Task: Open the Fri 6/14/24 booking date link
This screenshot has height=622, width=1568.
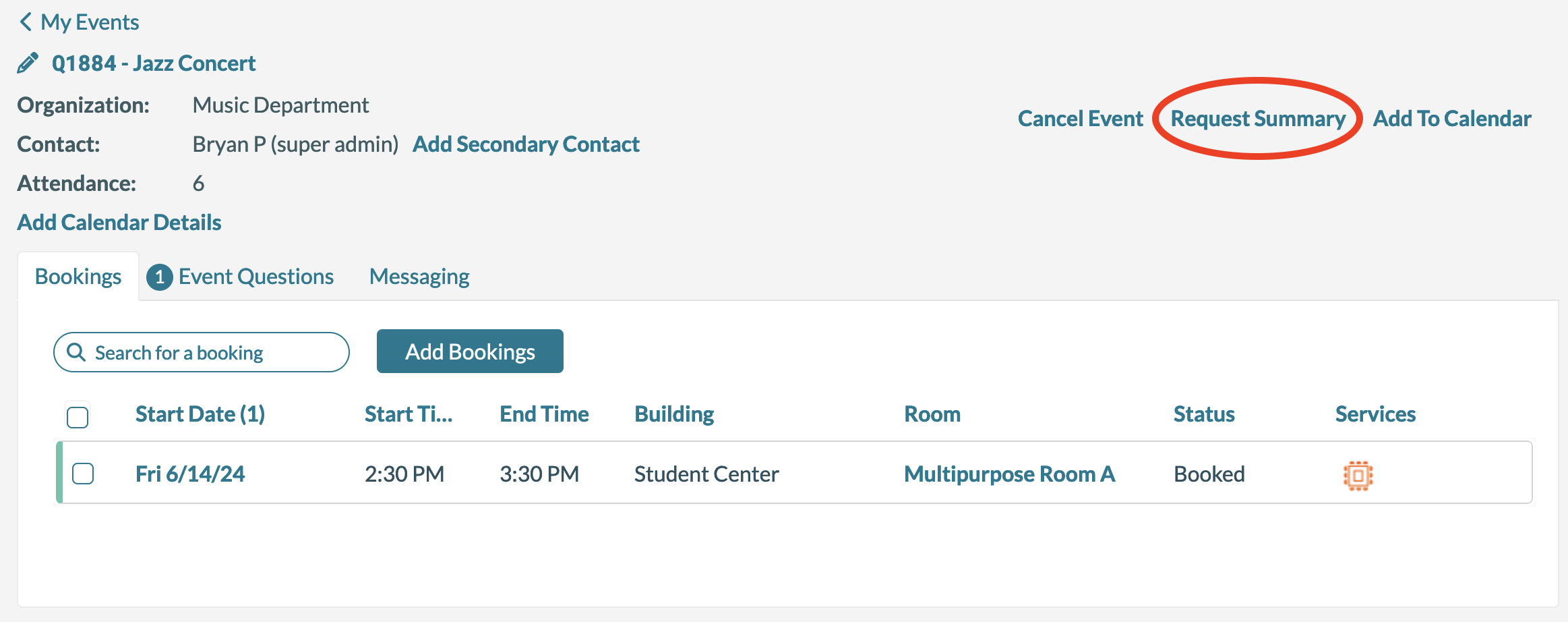Action: (190, 474)
